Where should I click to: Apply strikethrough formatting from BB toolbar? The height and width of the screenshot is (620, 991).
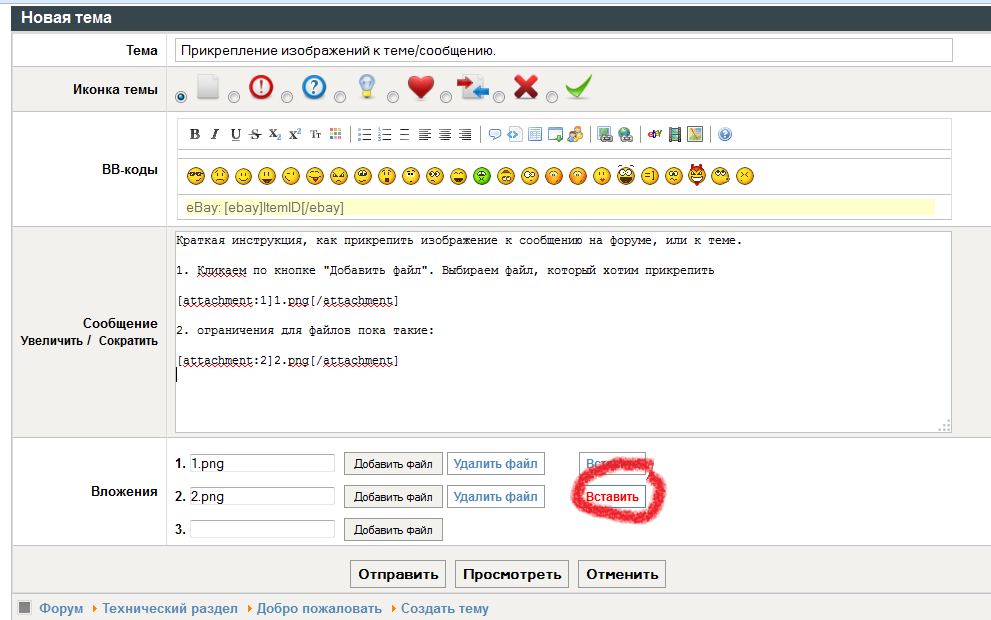tap(255, 134)
